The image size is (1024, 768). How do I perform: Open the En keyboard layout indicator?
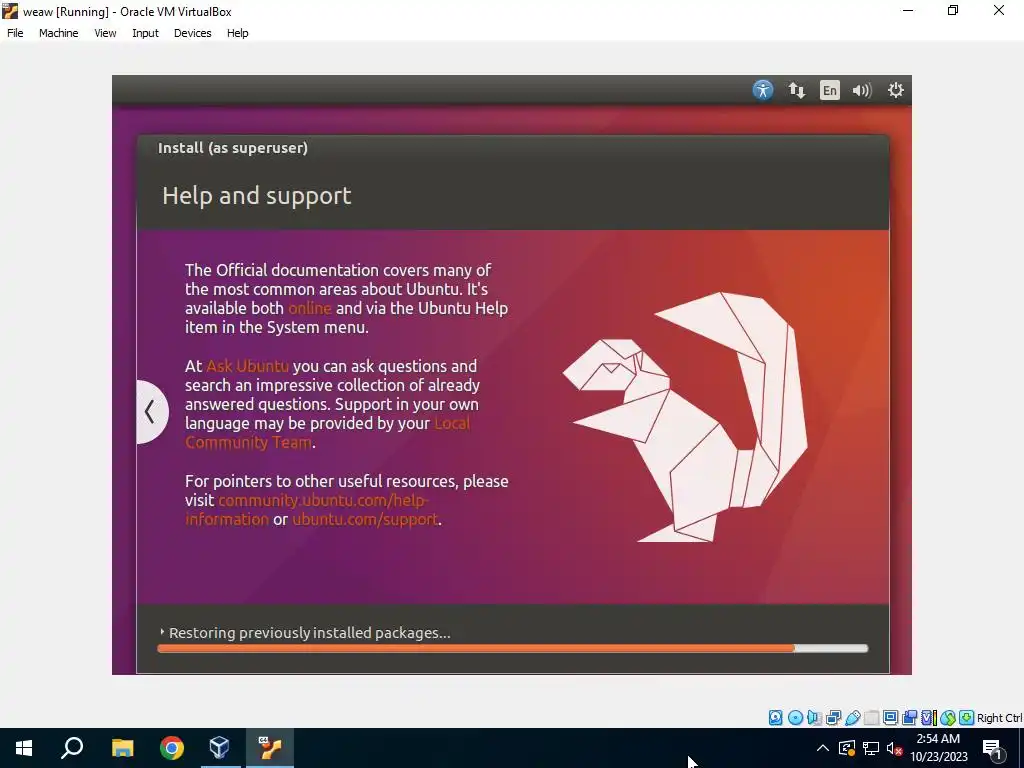(829, 90)
